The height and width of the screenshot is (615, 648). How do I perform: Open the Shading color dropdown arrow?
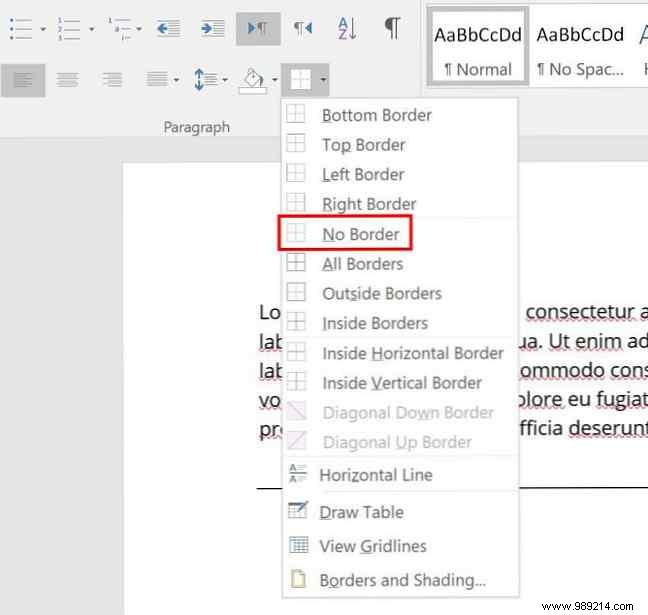tap(274, 80)
